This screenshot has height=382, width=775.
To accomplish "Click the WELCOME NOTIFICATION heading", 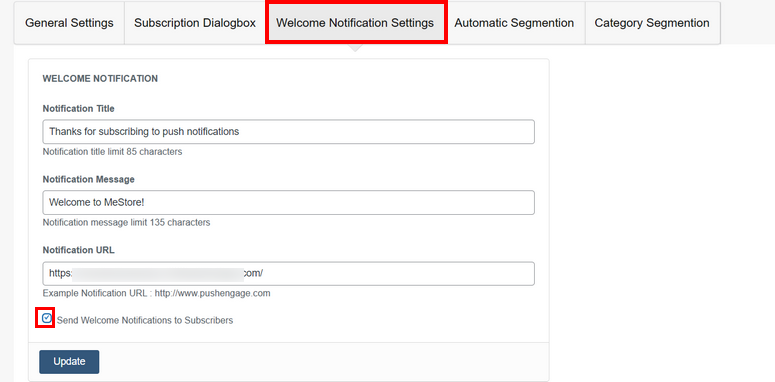I will 100,79.
